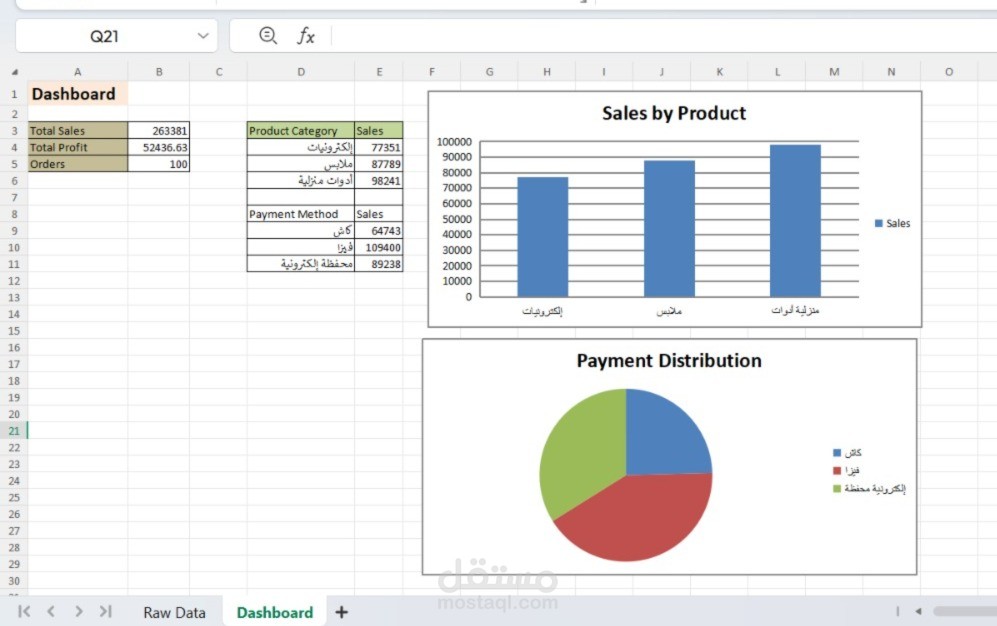Click next sheet navigation arrow

[78, 611]
